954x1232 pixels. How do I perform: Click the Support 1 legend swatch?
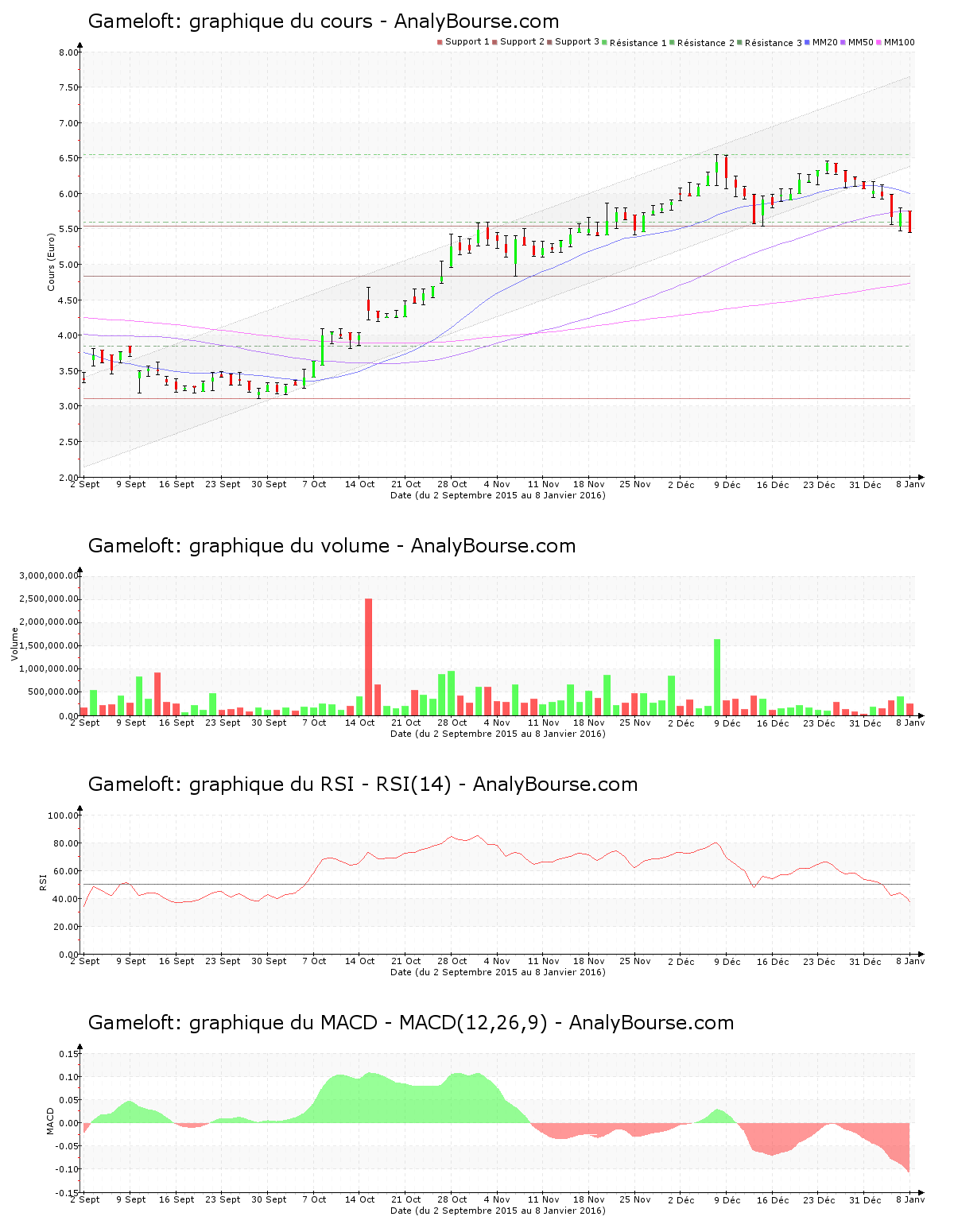click(440, 42)
